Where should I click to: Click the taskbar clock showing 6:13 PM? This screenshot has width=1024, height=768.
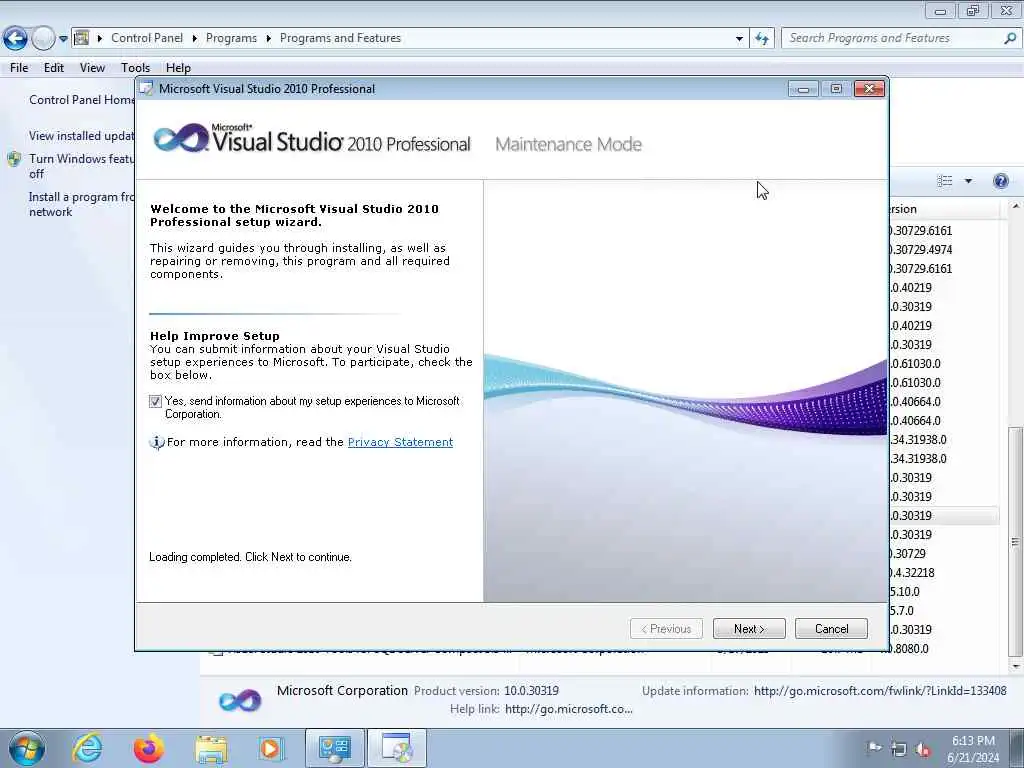pos(973,749)
